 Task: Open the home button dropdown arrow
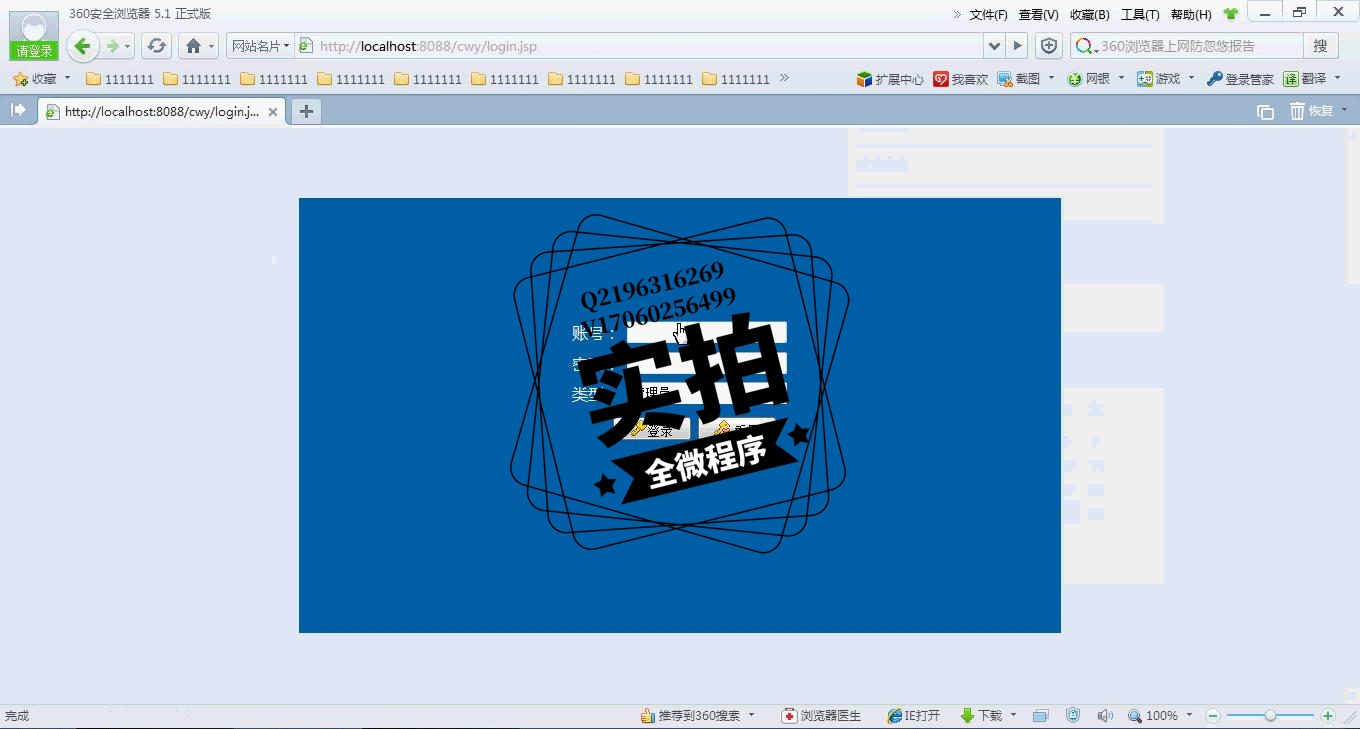click(211, 47)
